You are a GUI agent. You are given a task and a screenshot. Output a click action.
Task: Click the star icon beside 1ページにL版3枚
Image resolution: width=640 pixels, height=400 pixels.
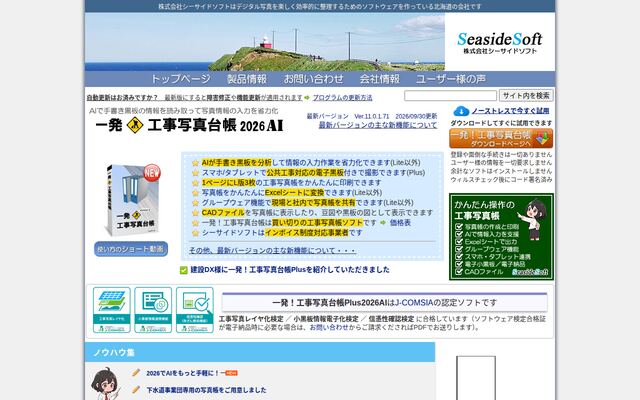tap(195, 183)
